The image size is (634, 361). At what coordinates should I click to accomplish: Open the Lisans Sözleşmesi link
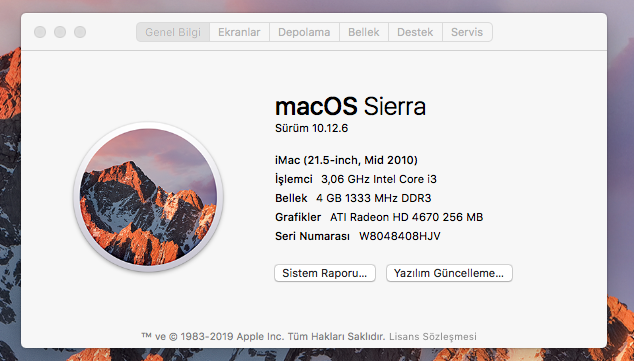433,336
